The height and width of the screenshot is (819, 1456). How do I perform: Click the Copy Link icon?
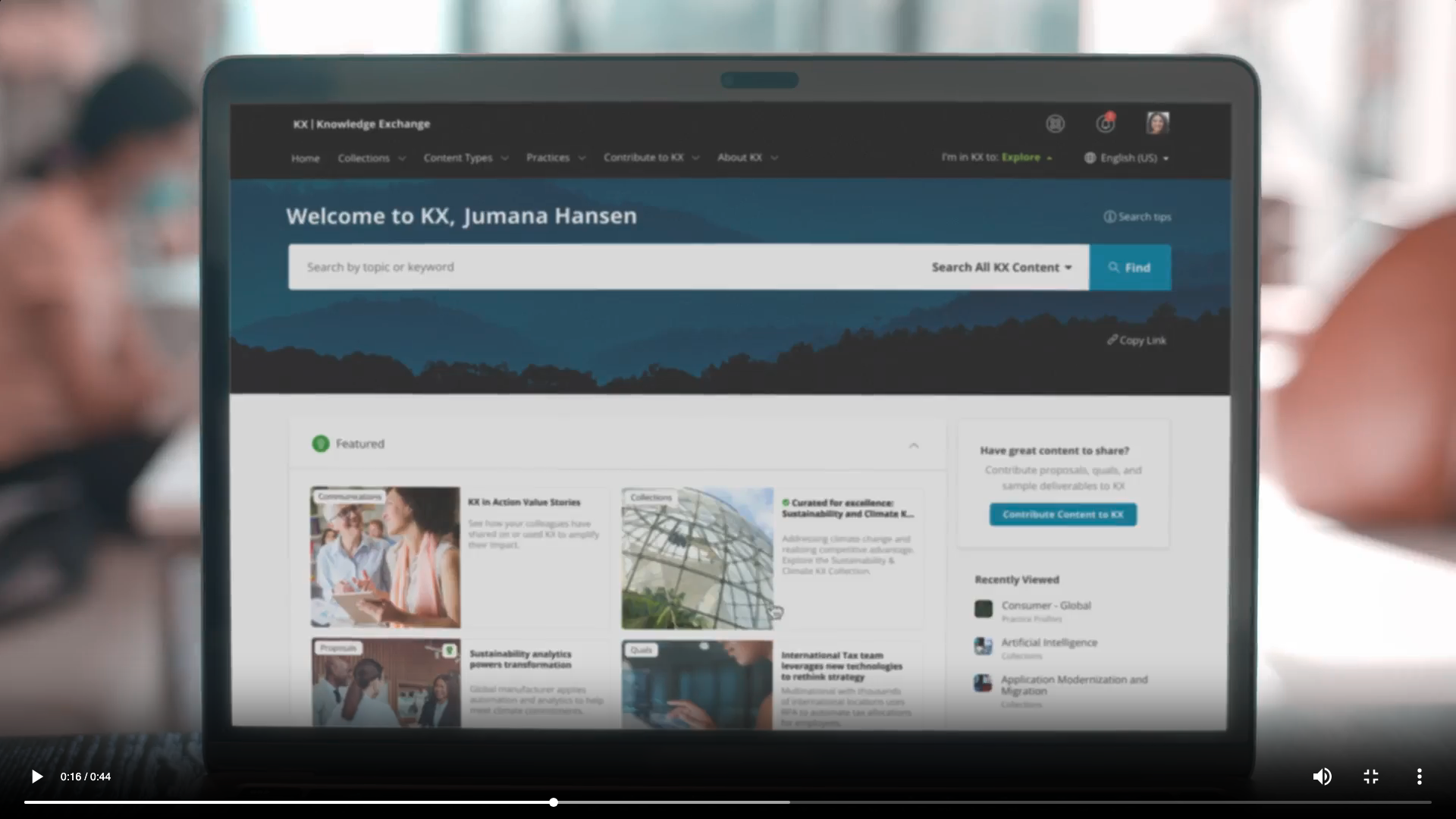(1112, 340)
